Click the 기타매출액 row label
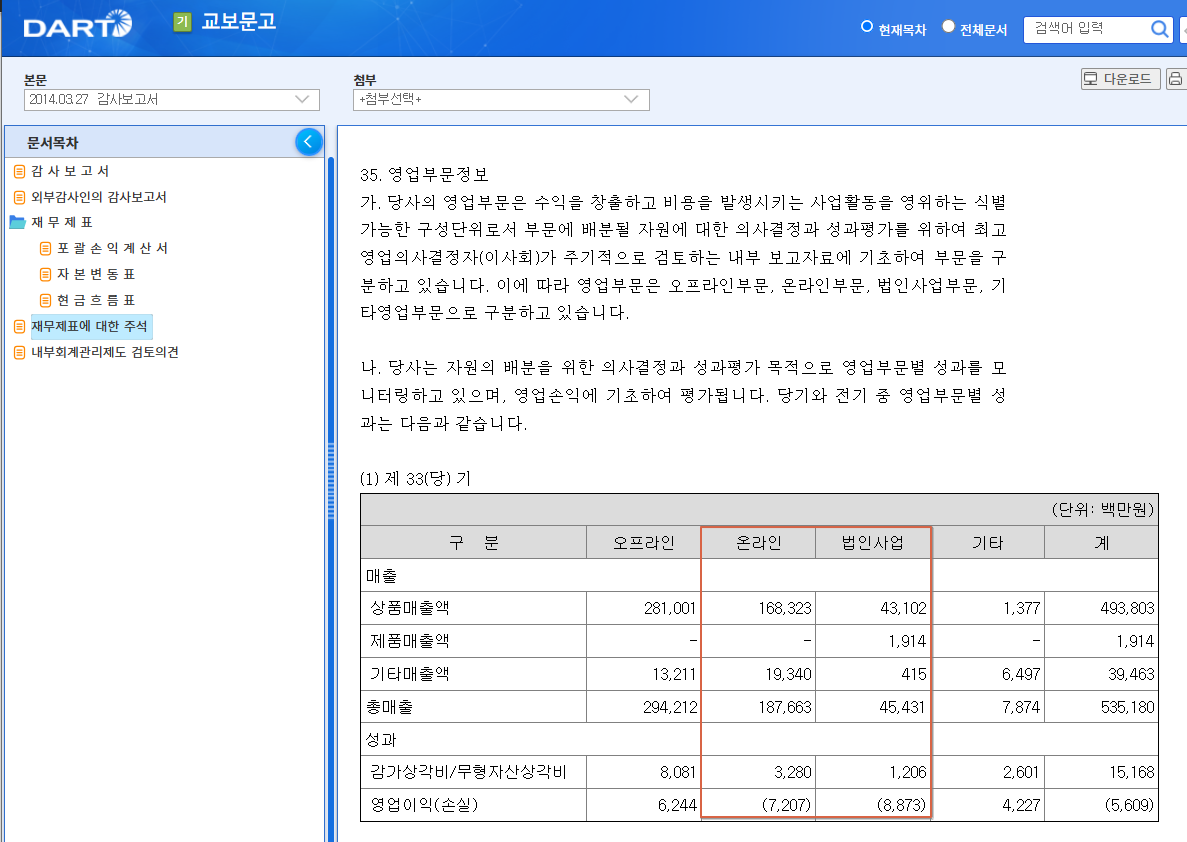The height and width of the screenshot is (842, 1187). (410, 674)
